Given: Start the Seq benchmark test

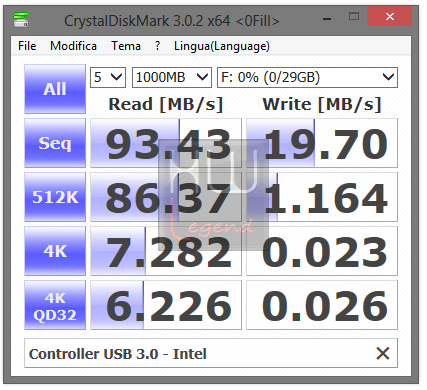Looking at the screenshot, I should (55, 143).
